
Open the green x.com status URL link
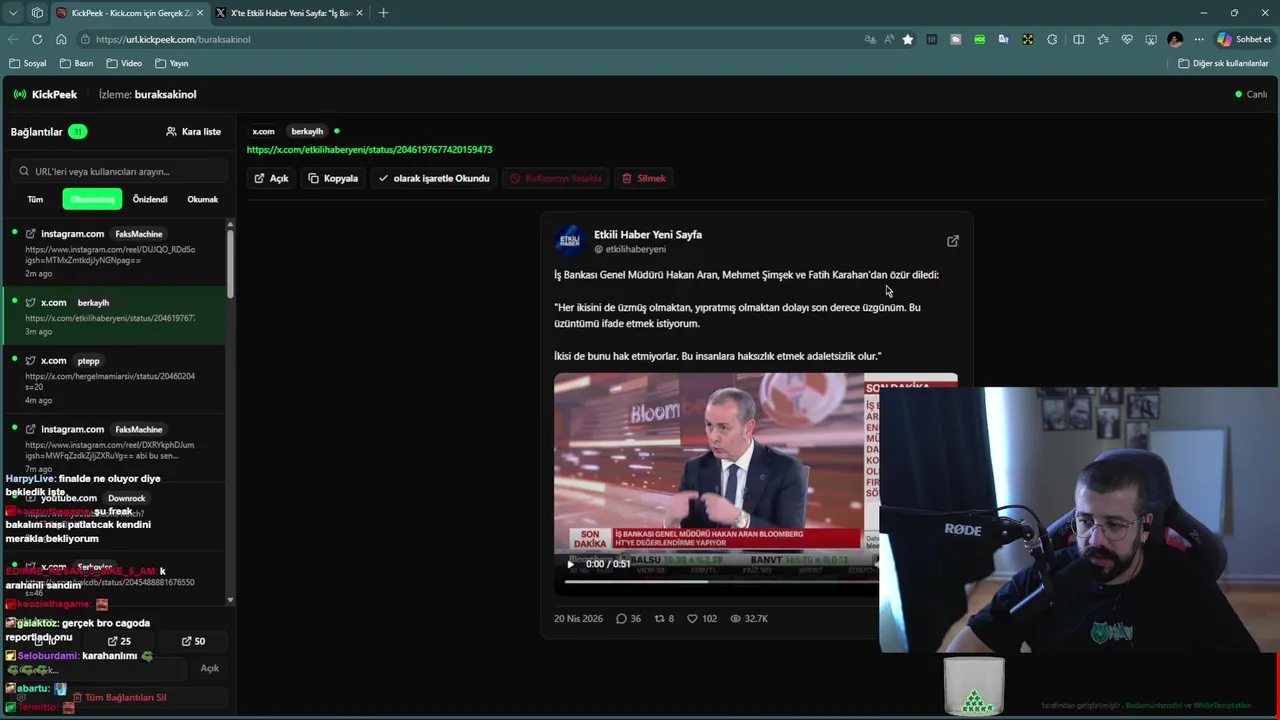[369, 149]
